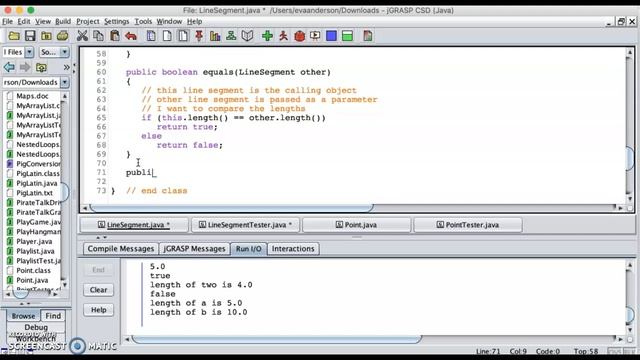The height and width of the screenshot is (360, 640).
Task: Open the File menu
Action: coord(7,21)
